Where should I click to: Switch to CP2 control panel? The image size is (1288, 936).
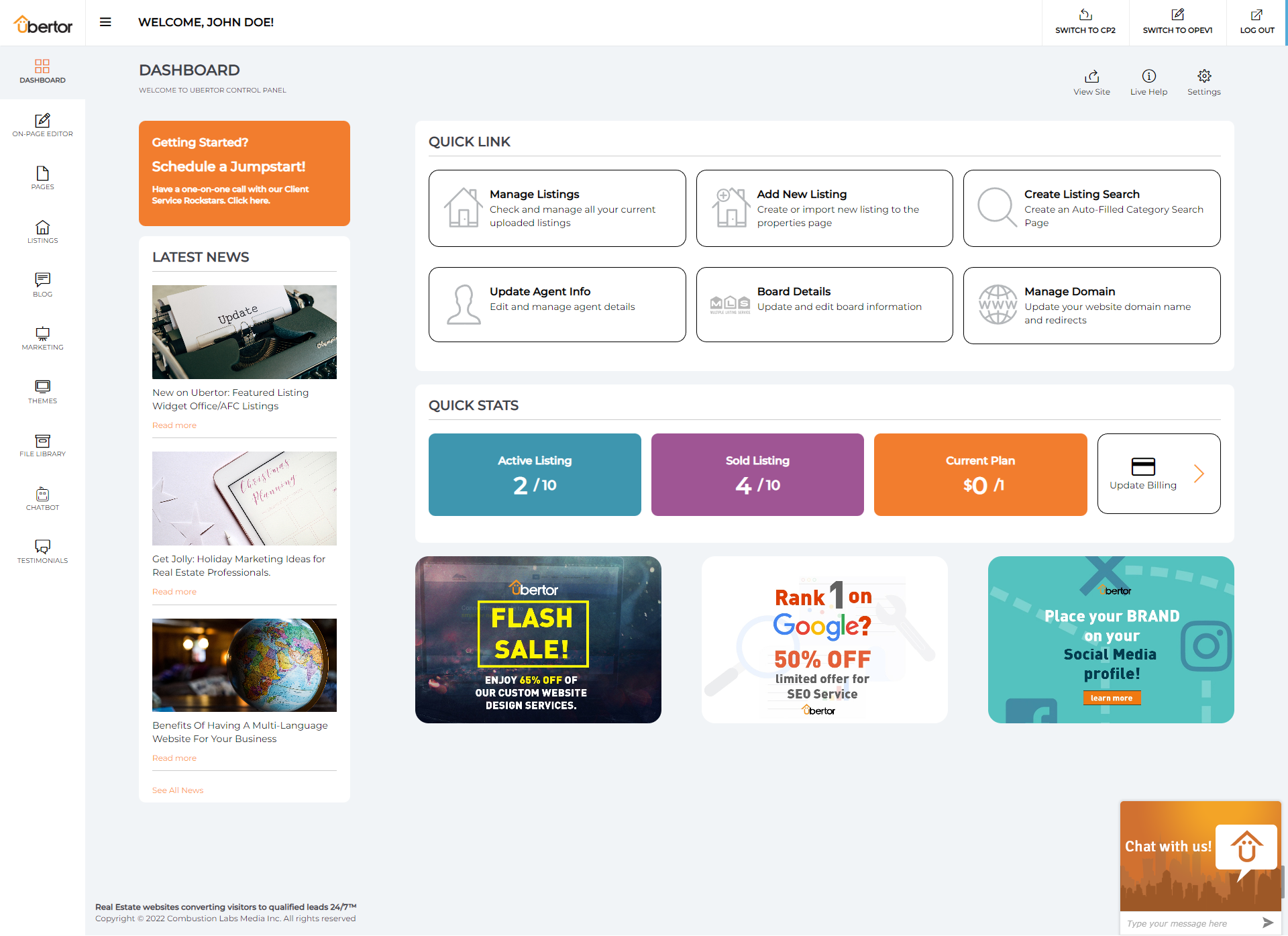coord(1085,22)
